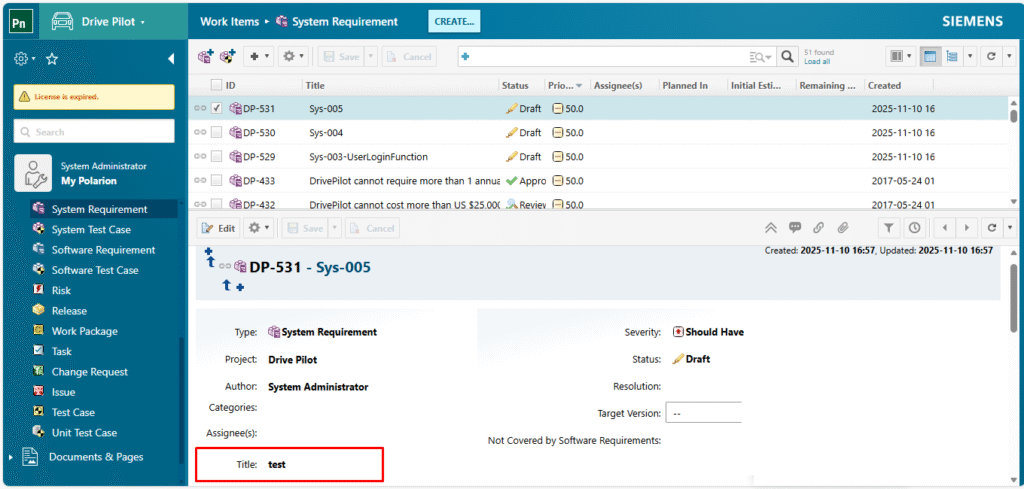Open the history clock icon

pyautogui.click(x=914, y=228)
